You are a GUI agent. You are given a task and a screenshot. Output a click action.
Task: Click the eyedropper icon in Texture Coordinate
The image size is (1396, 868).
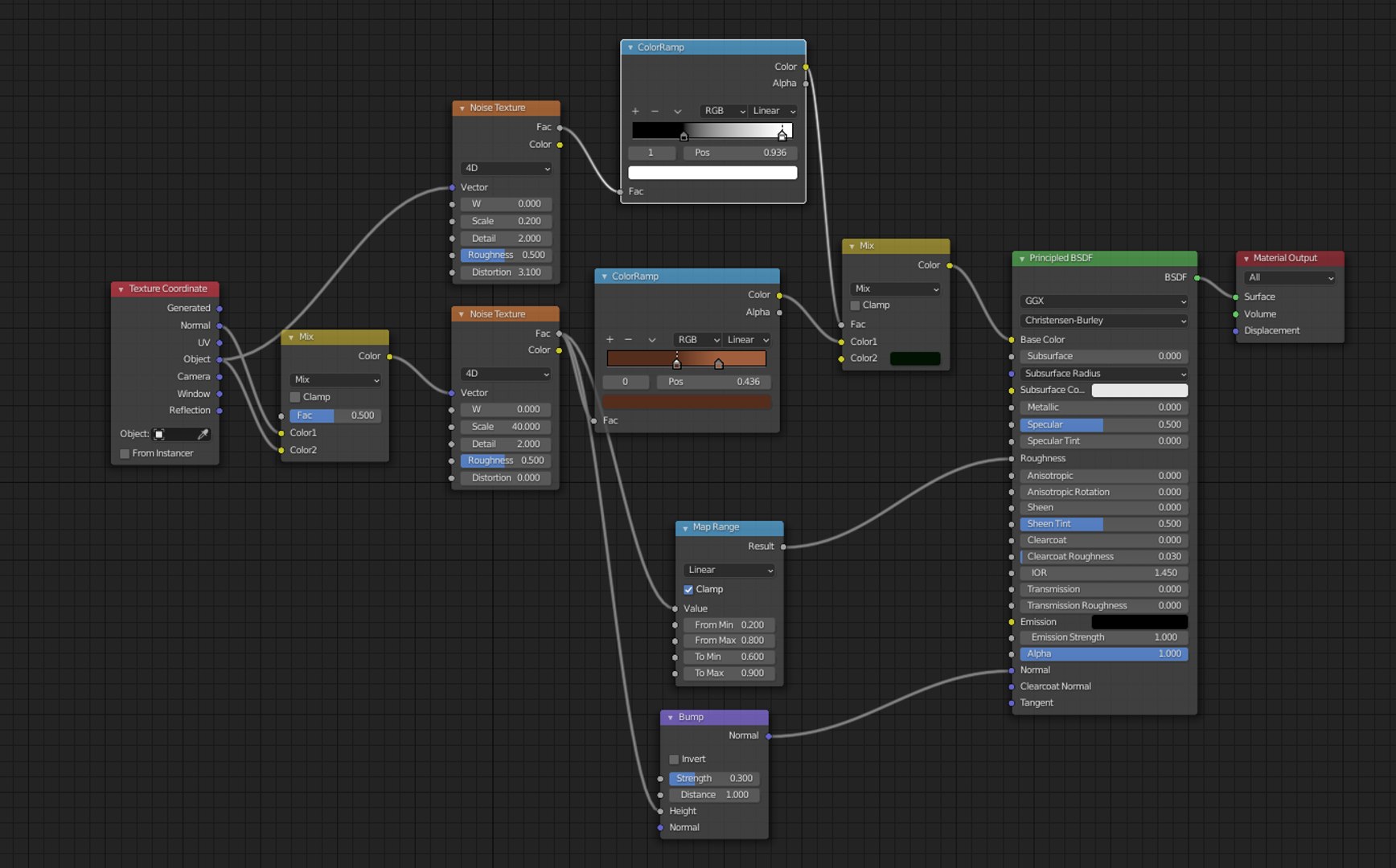tap(203, 434)
